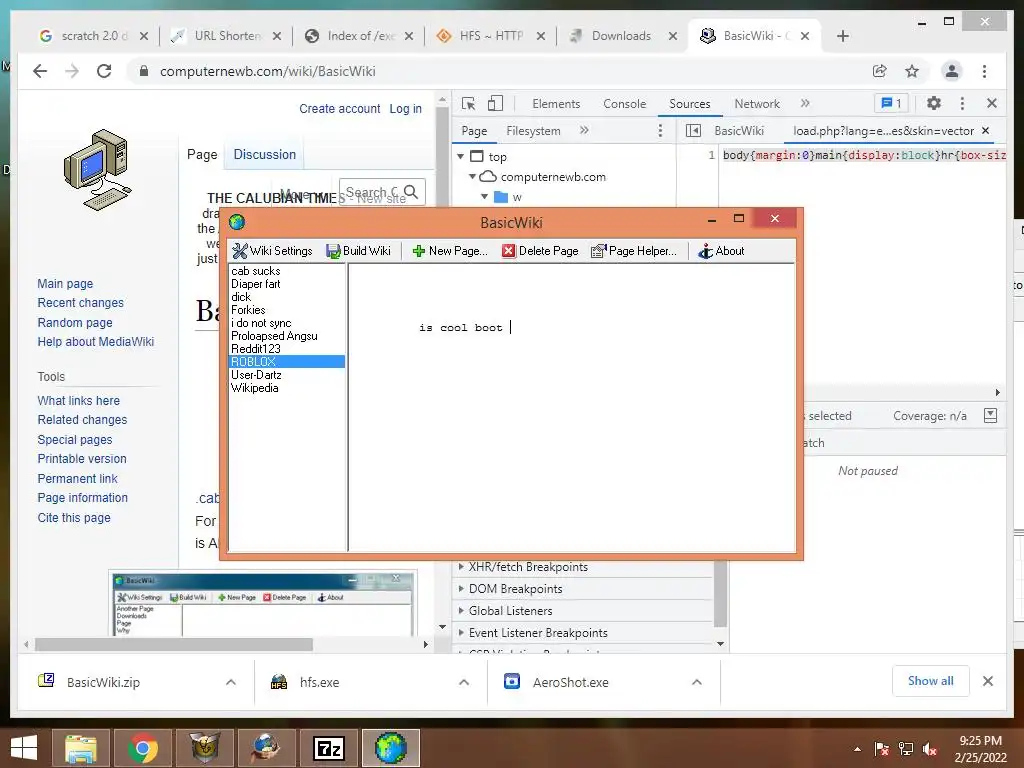Open Chrome profile avatar menu
The width and height of the screenshot is (1024, 768).
tap(952, 71)
